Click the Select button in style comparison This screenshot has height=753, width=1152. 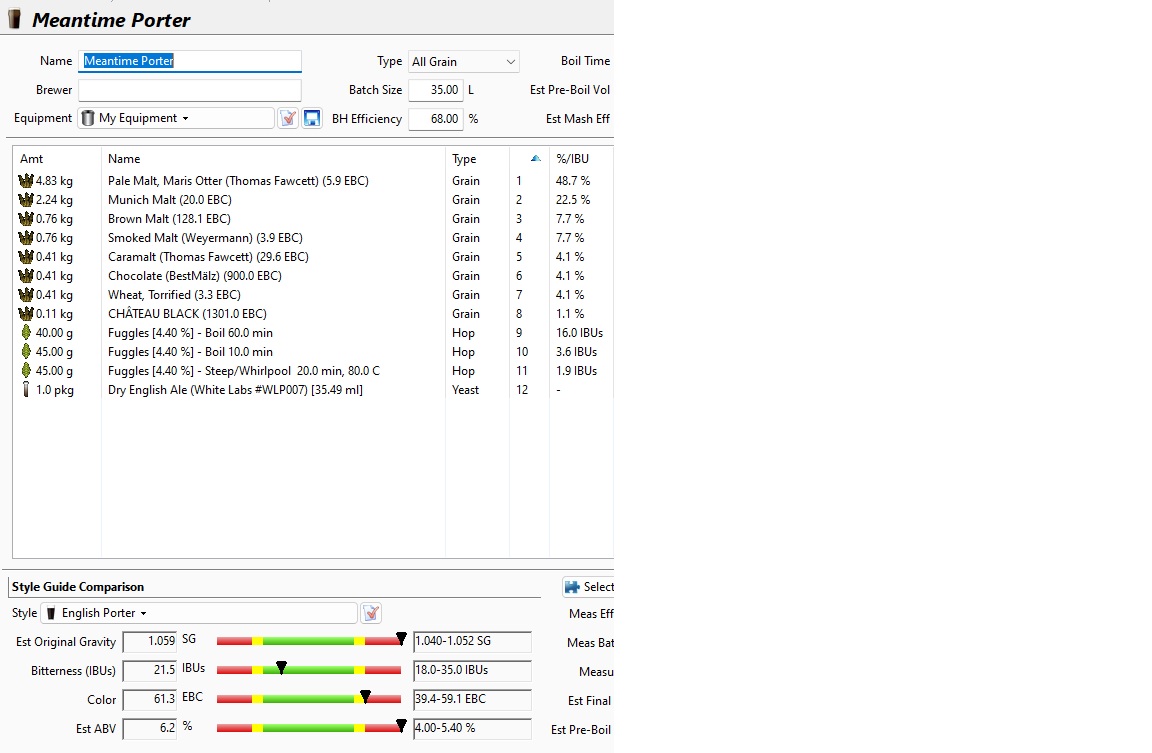click(x=589, y=587)
